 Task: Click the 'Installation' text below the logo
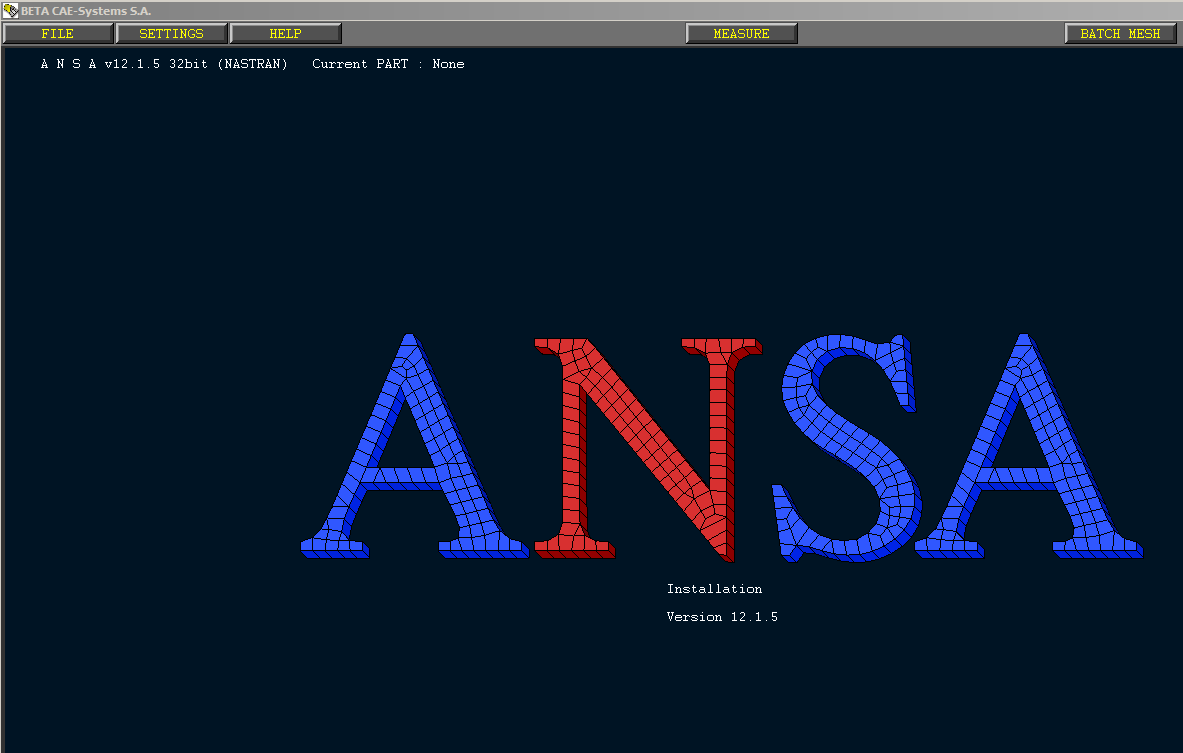coord(714,589)
